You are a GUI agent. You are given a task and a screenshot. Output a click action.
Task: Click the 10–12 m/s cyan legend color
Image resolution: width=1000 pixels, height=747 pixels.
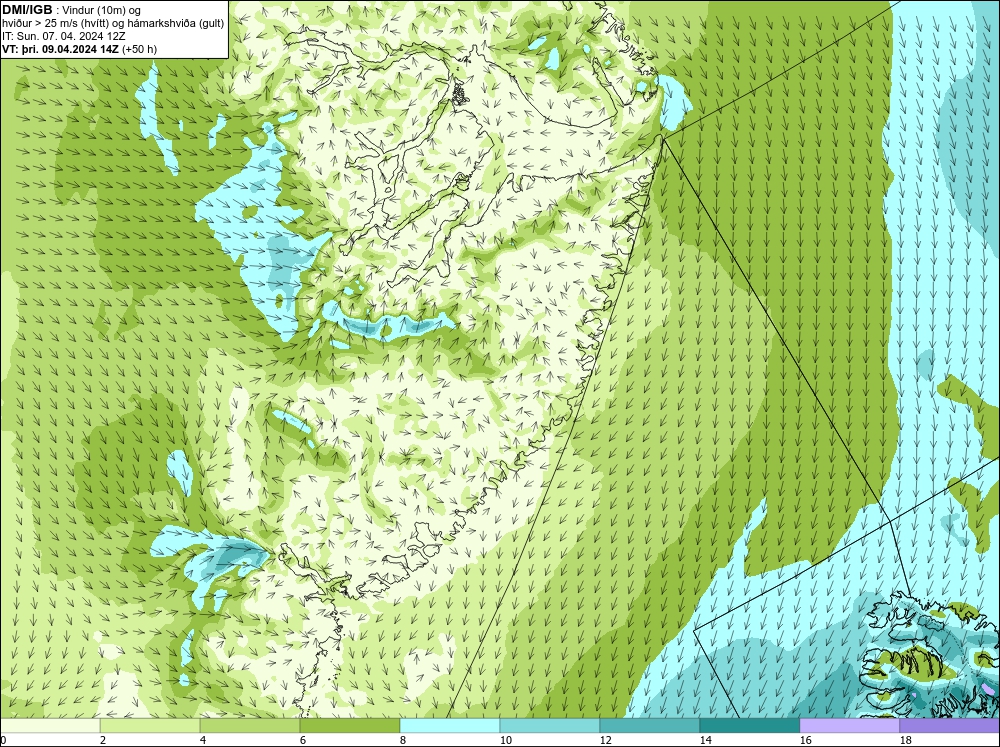click(550, 725)
